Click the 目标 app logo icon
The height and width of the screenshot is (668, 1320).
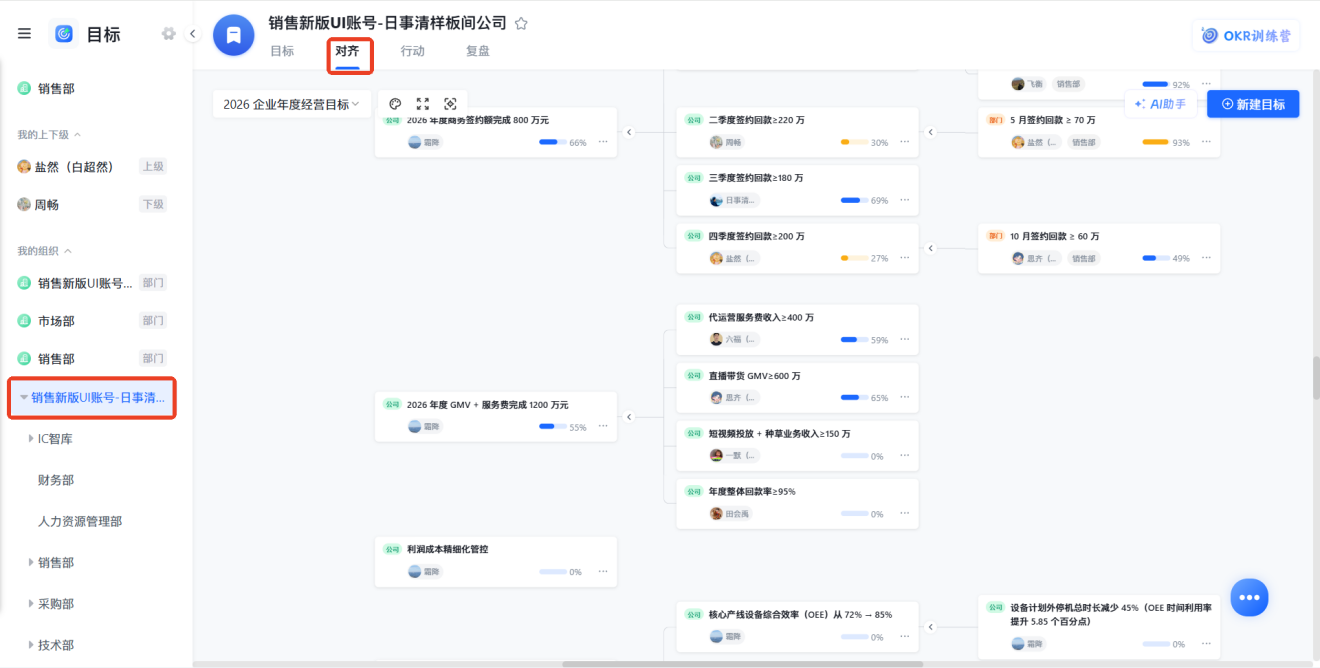pyautogui.click(x=63, y=34)
